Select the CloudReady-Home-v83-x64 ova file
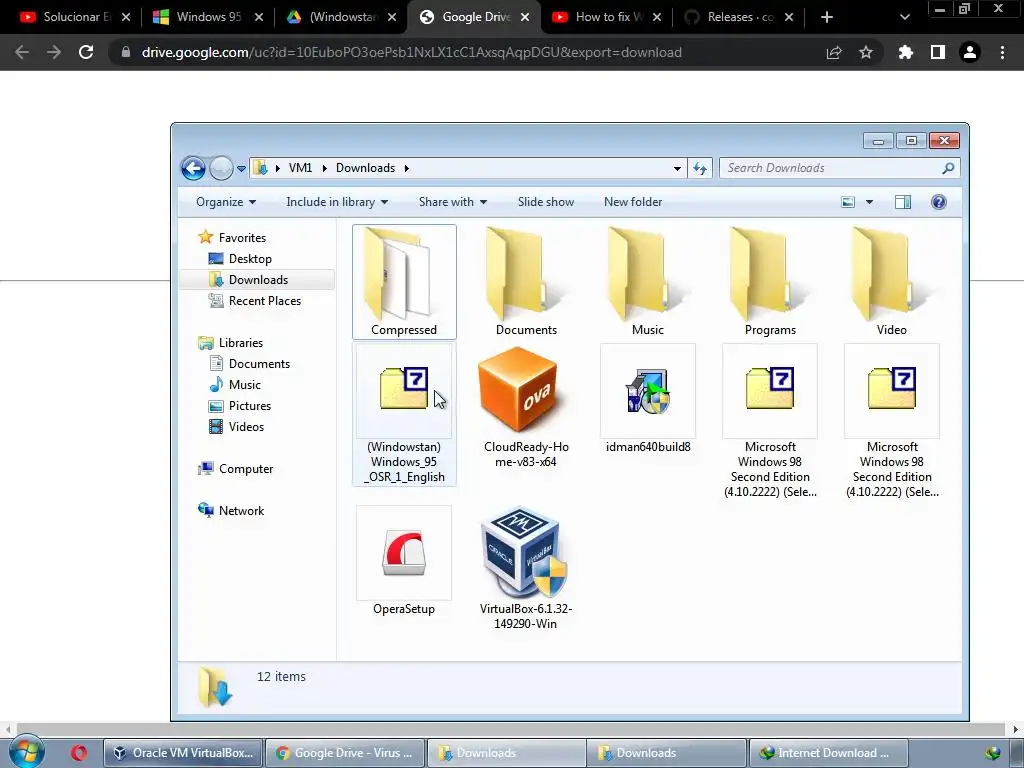This screenshot has height=768, width=1024. (526, 408)
